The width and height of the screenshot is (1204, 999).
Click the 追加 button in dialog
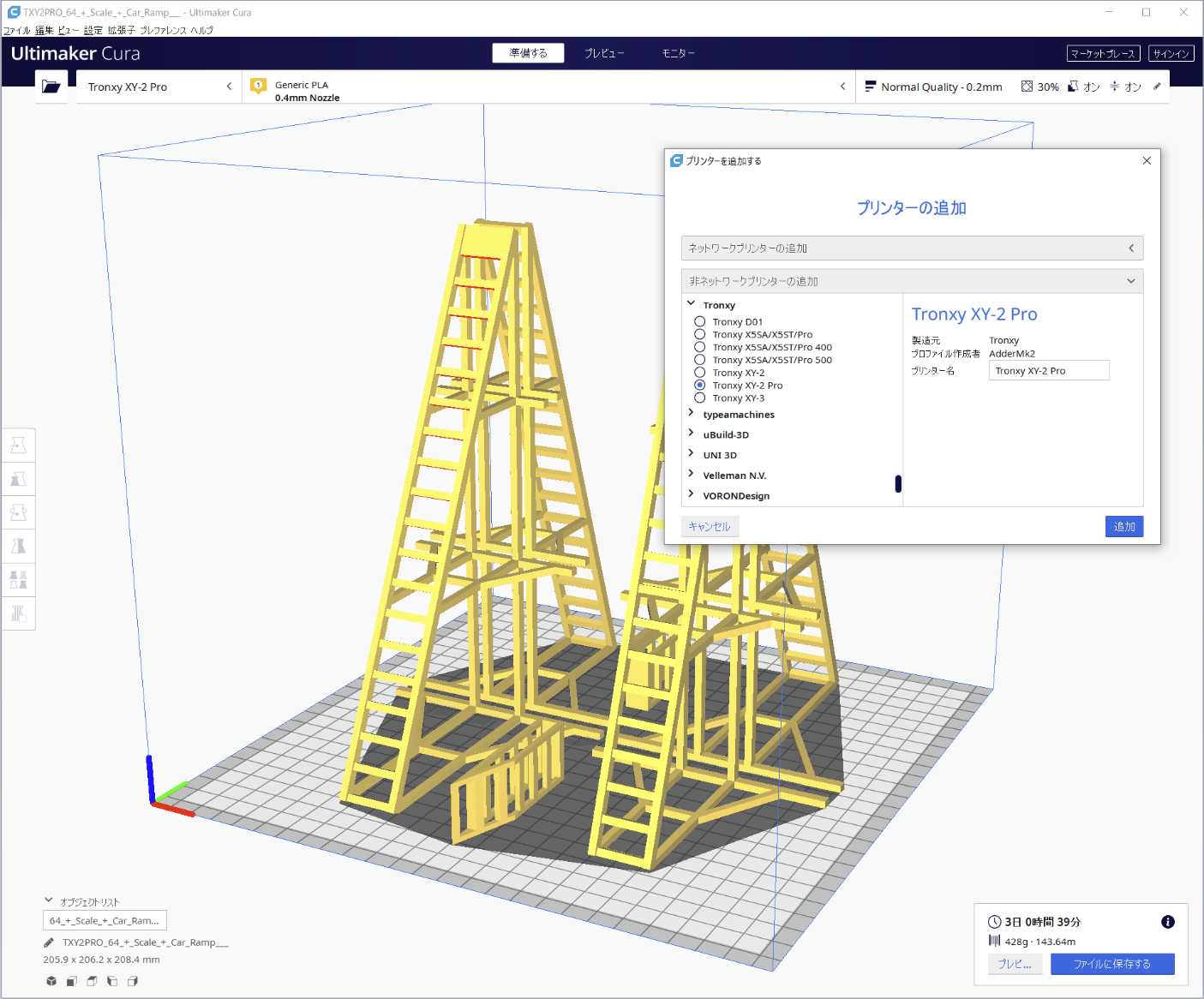(x=1124, y=526)
